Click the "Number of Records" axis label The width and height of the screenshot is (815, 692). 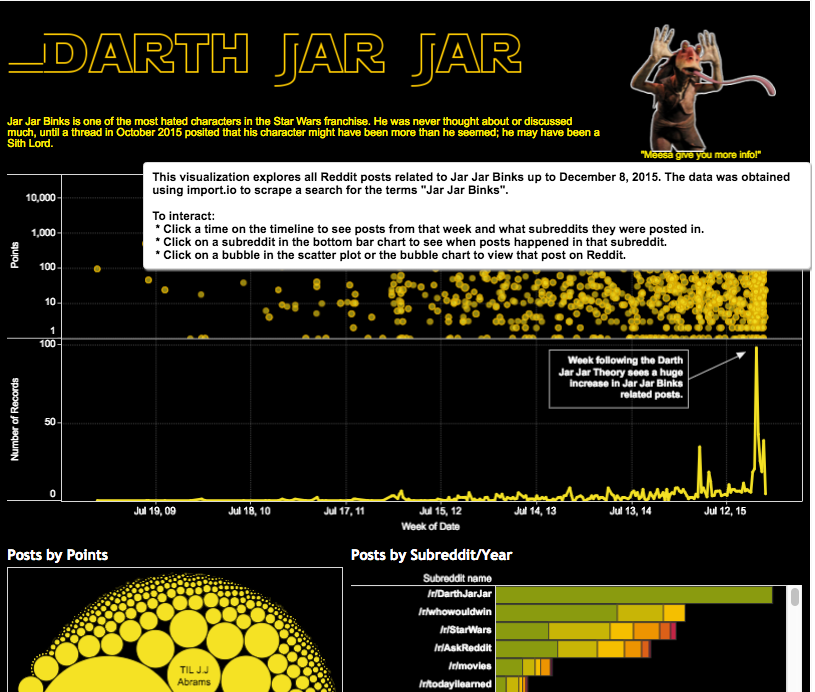pos(15,422)
